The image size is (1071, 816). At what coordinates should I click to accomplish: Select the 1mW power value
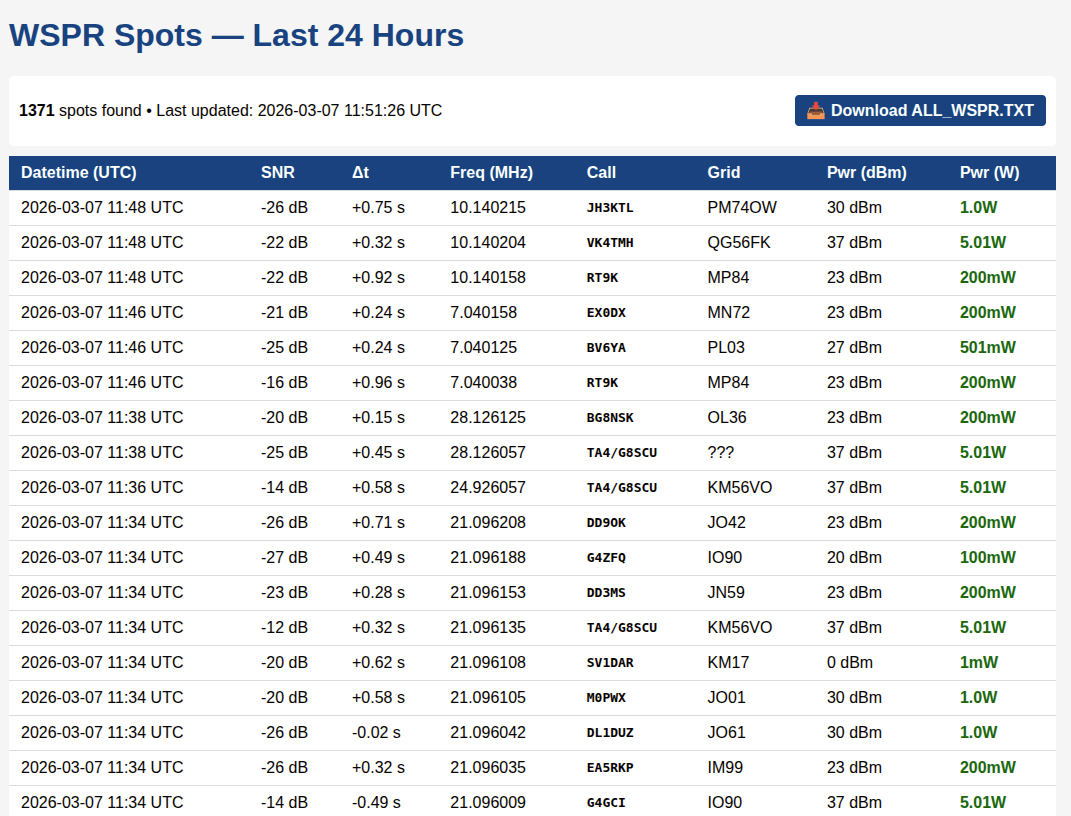point(976,663)
